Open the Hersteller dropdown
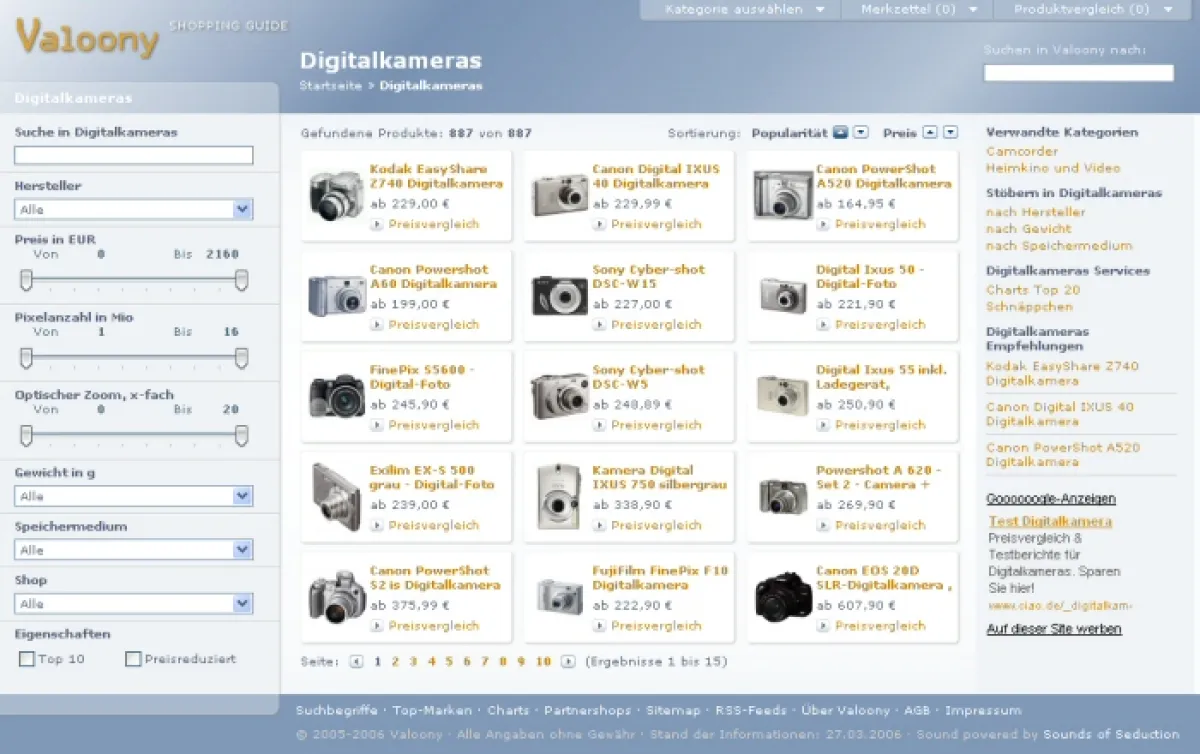Screen dimensions: 1200x754 pyautogui.click(x=133, y=209)
